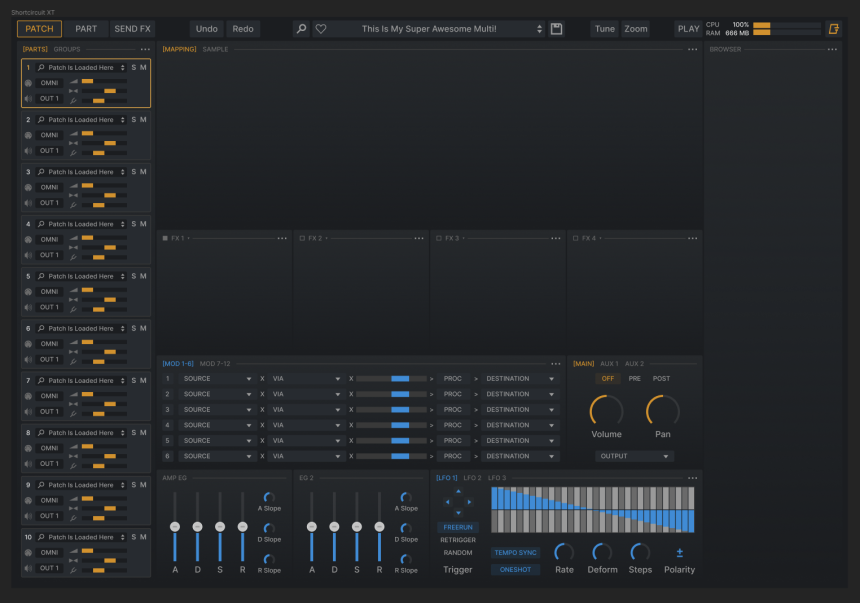Open the three-dot menu of Browser panel
The image size is (860, 603).
click(x=833, y=49)
